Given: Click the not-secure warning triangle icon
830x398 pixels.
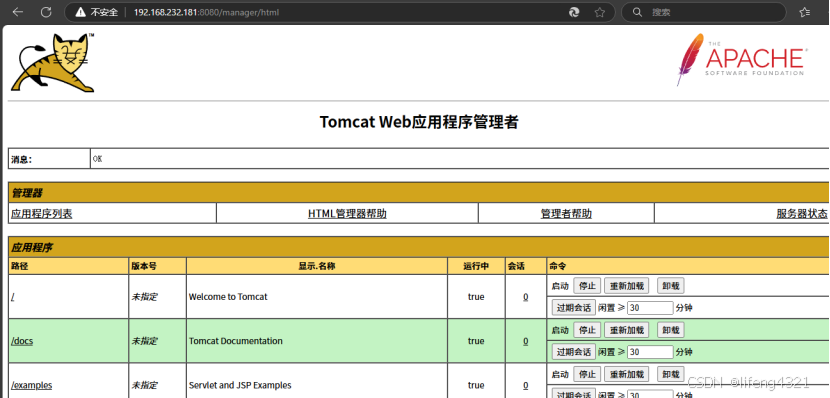Looking at the screenshot, I should pyautogui.click(x=80, y=12).
